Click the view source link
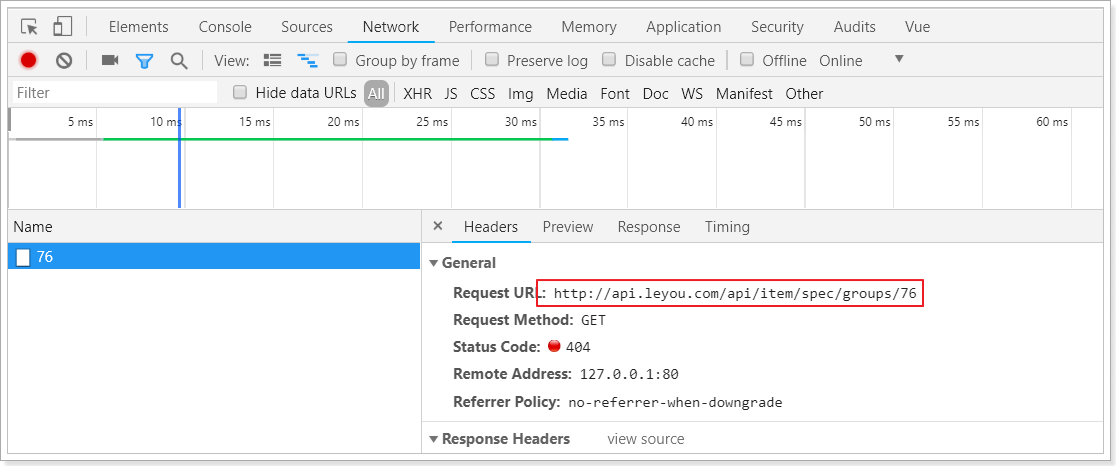 pyautogui.click(x=646, y=439)
